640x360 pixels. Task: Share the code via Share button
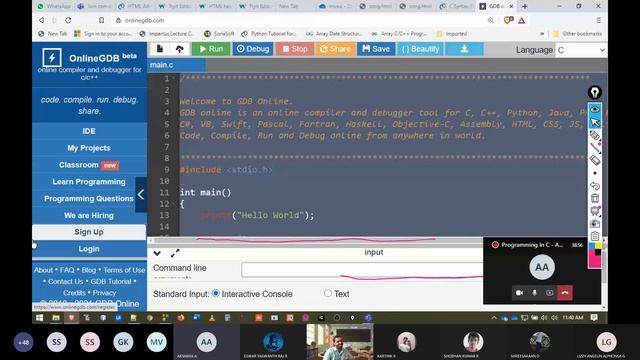335,49
